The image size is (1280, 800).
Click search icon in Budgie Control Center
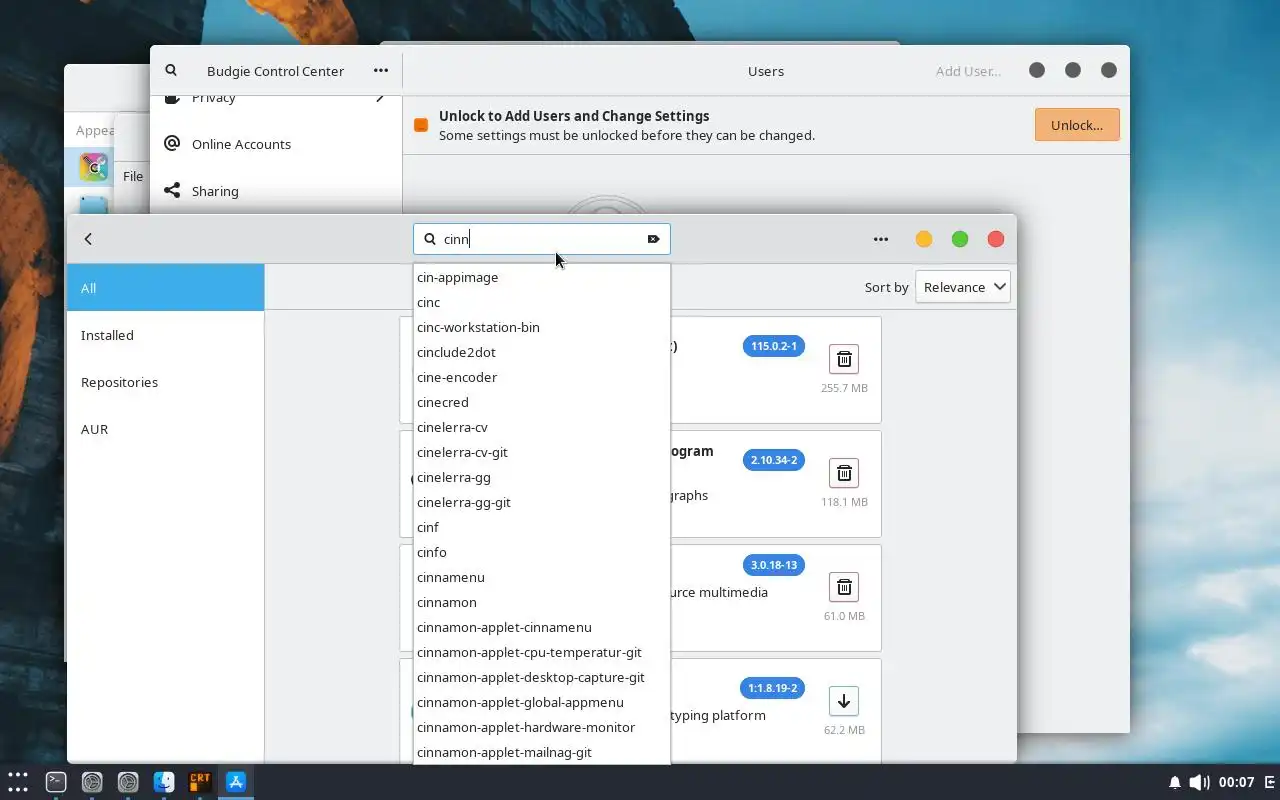(x=171, y=71)
